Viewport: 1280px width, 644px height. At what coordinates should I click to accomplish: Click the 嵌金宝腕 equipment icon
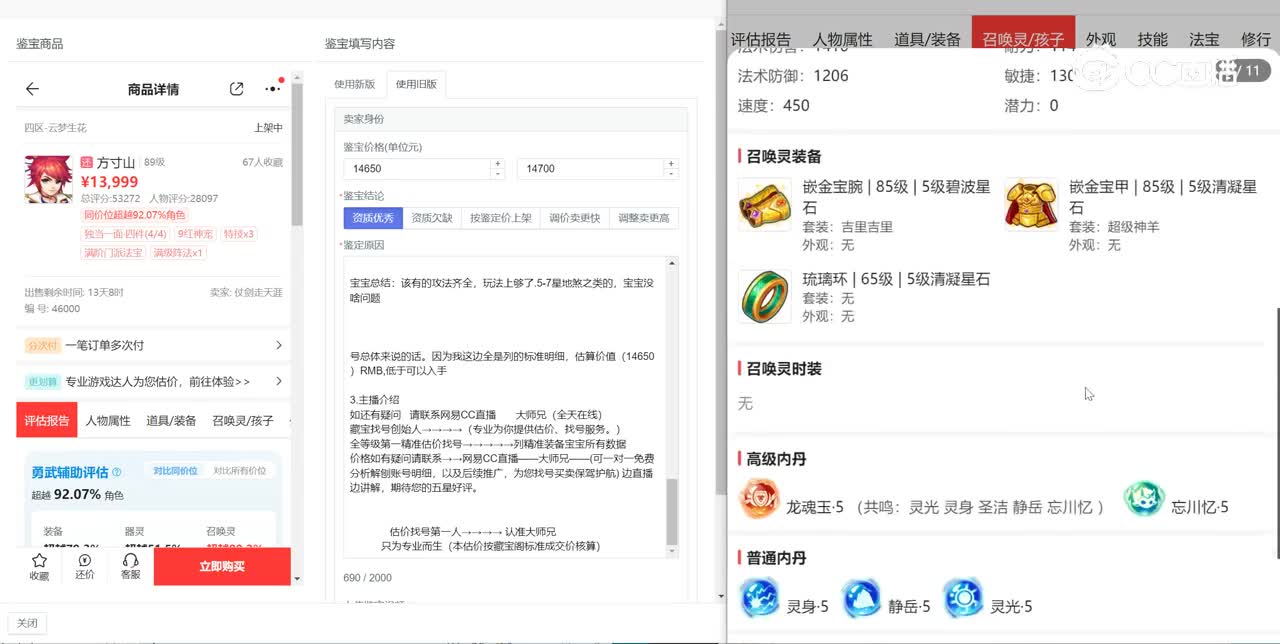pos(764,205)
